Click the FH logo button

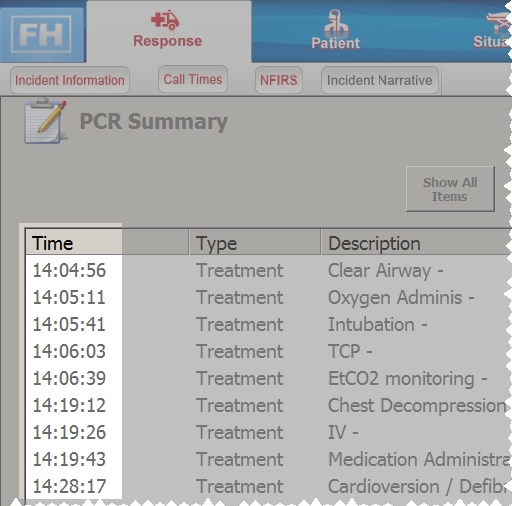pos(42,35)
